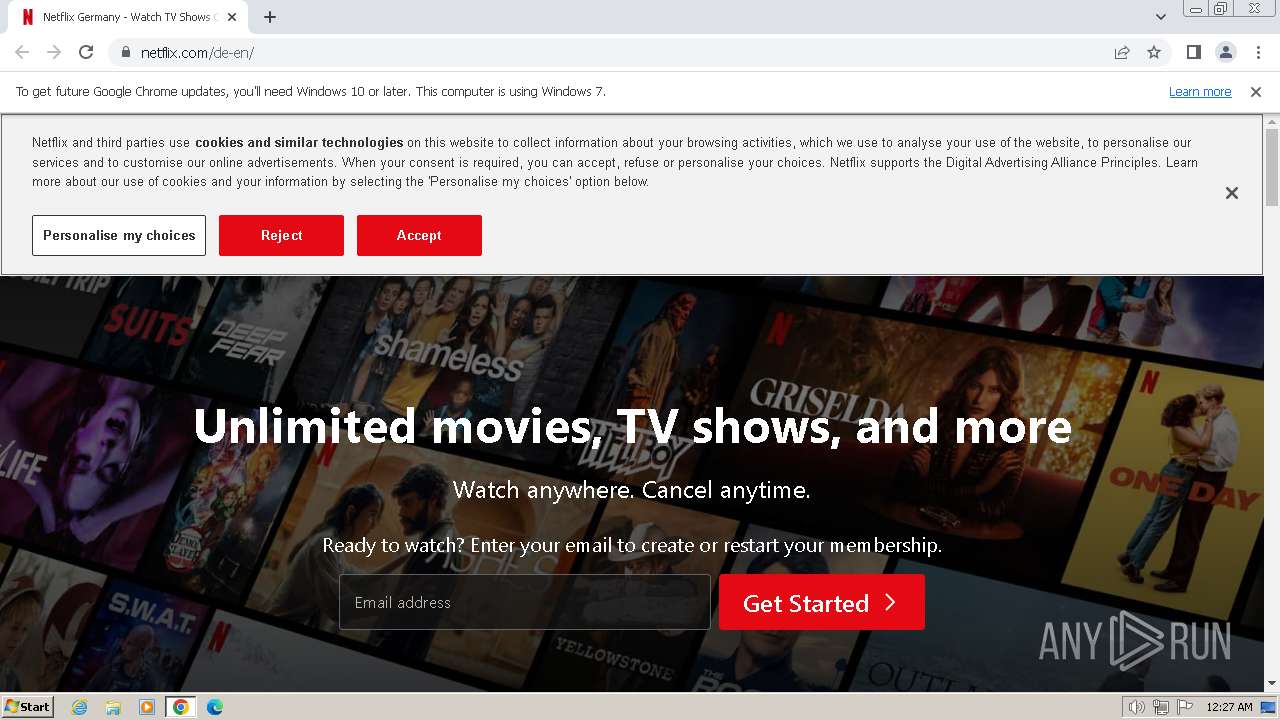The width and height of the screenshot is (1280, 720).
Task: Open the Chrome three-dot menu
Action: pos(1258,52)
